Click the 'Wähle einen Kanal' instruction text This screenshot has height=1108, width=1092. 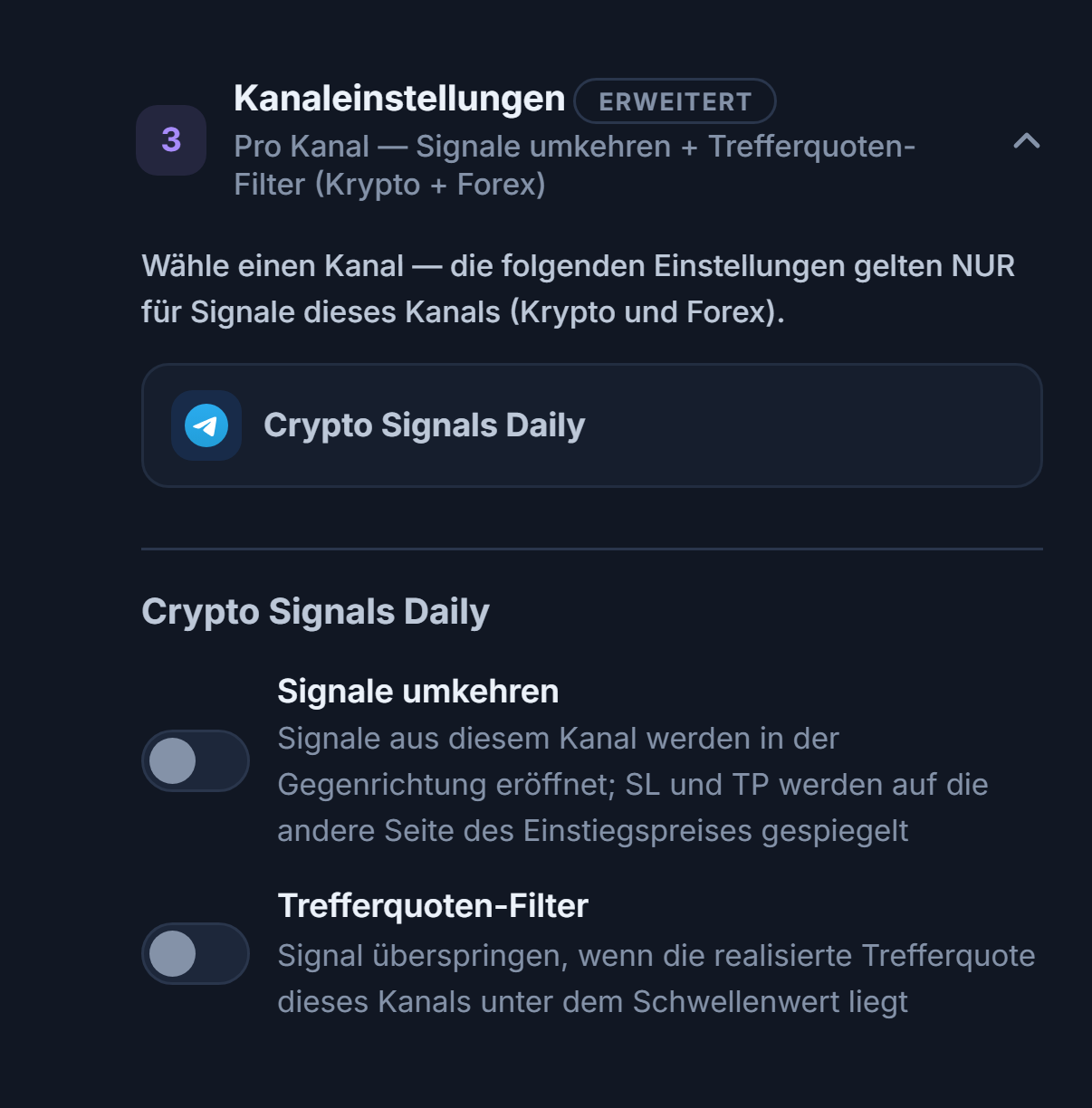point(578,289)
